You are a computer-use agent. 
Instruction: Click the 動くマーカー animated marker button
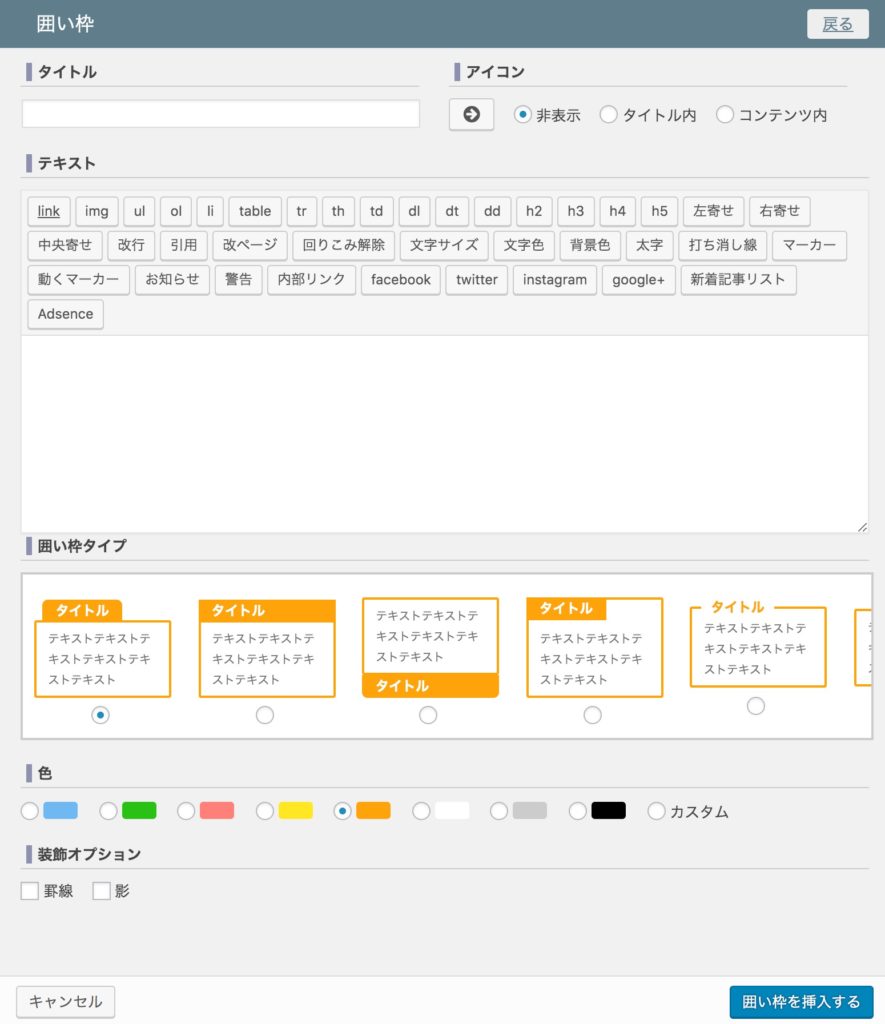(x=77, y=280)
